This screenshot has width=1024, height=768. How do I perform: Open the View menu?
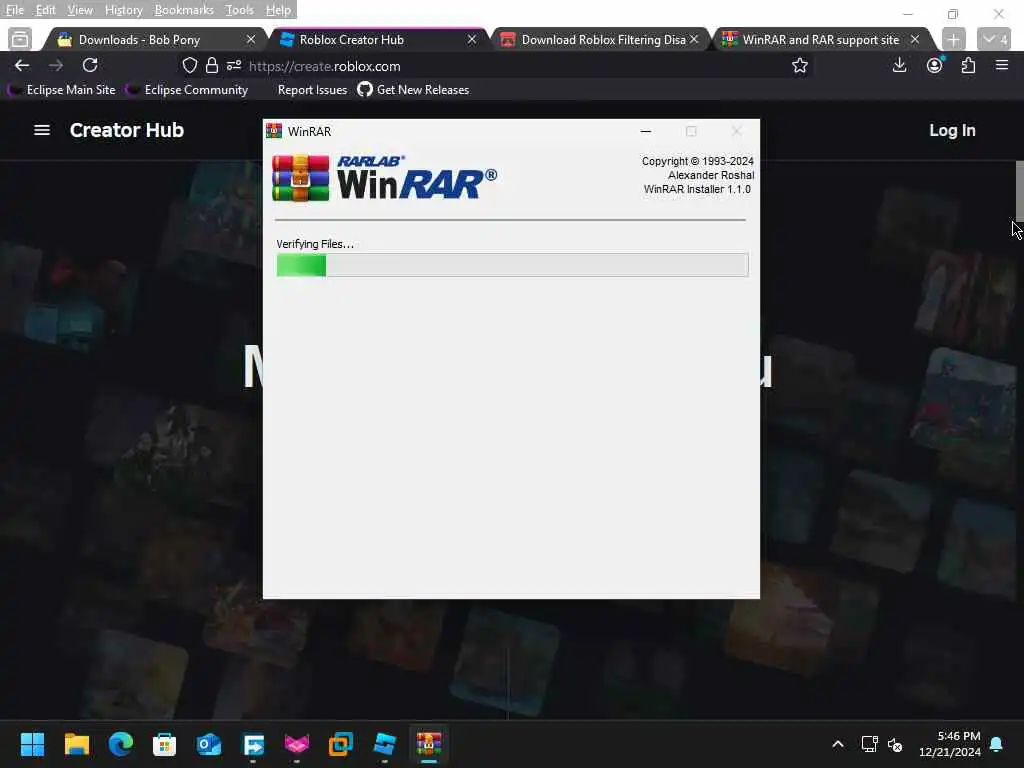coord(80,10)
